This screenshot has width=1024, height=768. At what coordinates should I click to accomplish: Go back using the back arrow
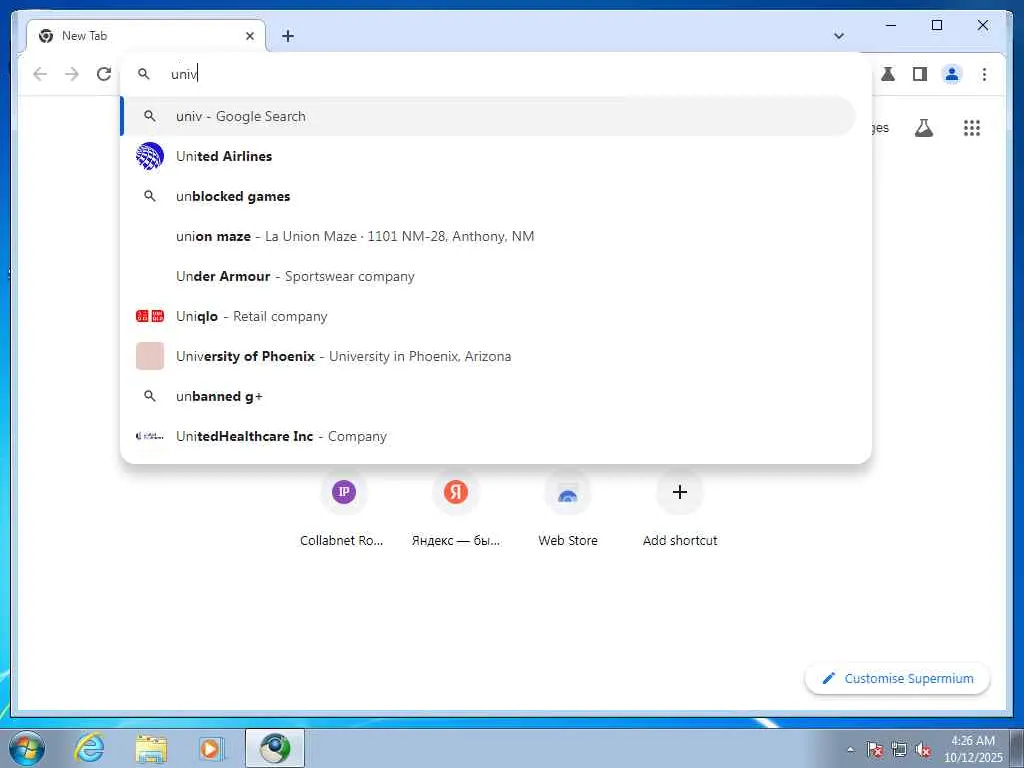(40, 74)
